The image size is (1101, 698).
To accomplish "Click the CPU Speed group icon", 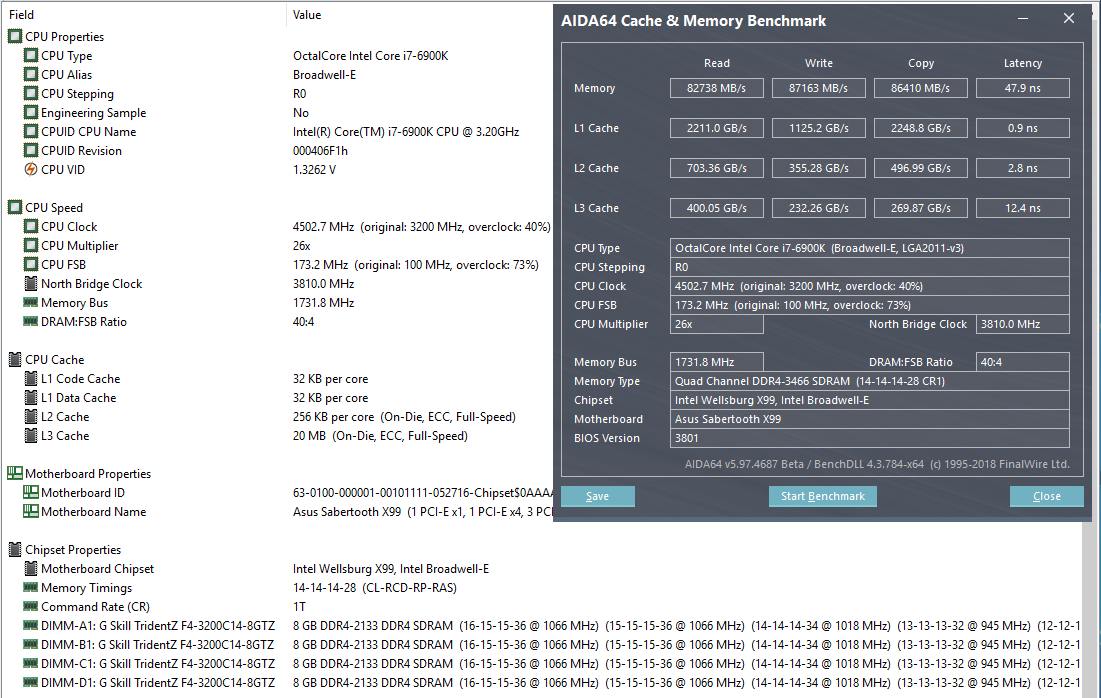I will [x=15, y=207].
